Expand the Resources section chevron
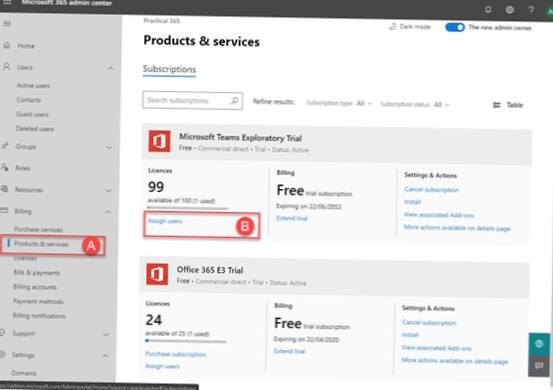Image resolution: width=553 pixels, height=390 pixels. pyautogui.click(x=109, y=191)
